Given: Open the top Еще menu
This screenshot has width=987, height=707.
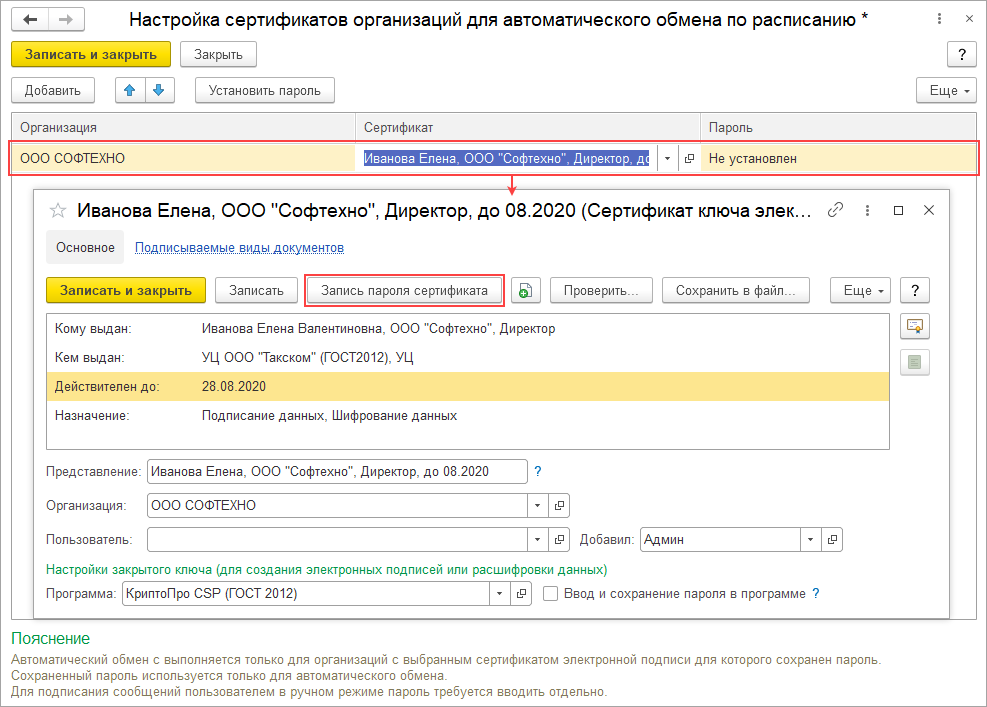Looking at the screenshot, I should pos(946,90).
